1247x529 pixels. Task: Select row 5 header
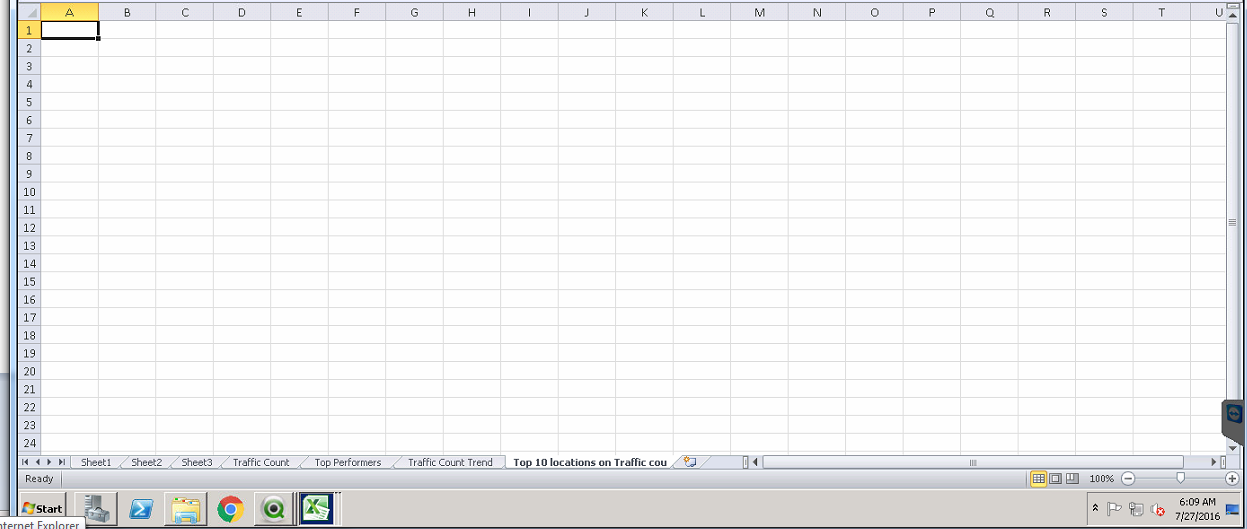(30, 102)
